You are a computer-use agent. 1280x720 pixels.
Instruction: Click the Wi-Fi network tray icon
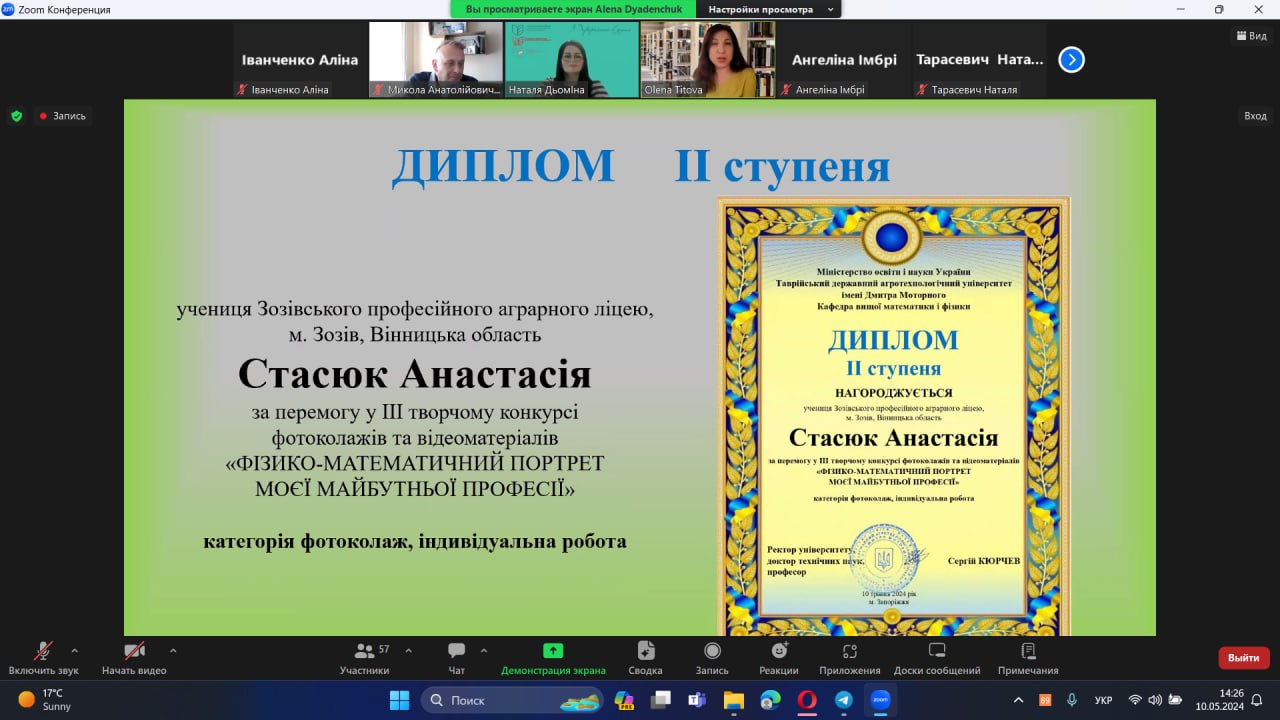pyautogui.click(x=1135, y=700)
